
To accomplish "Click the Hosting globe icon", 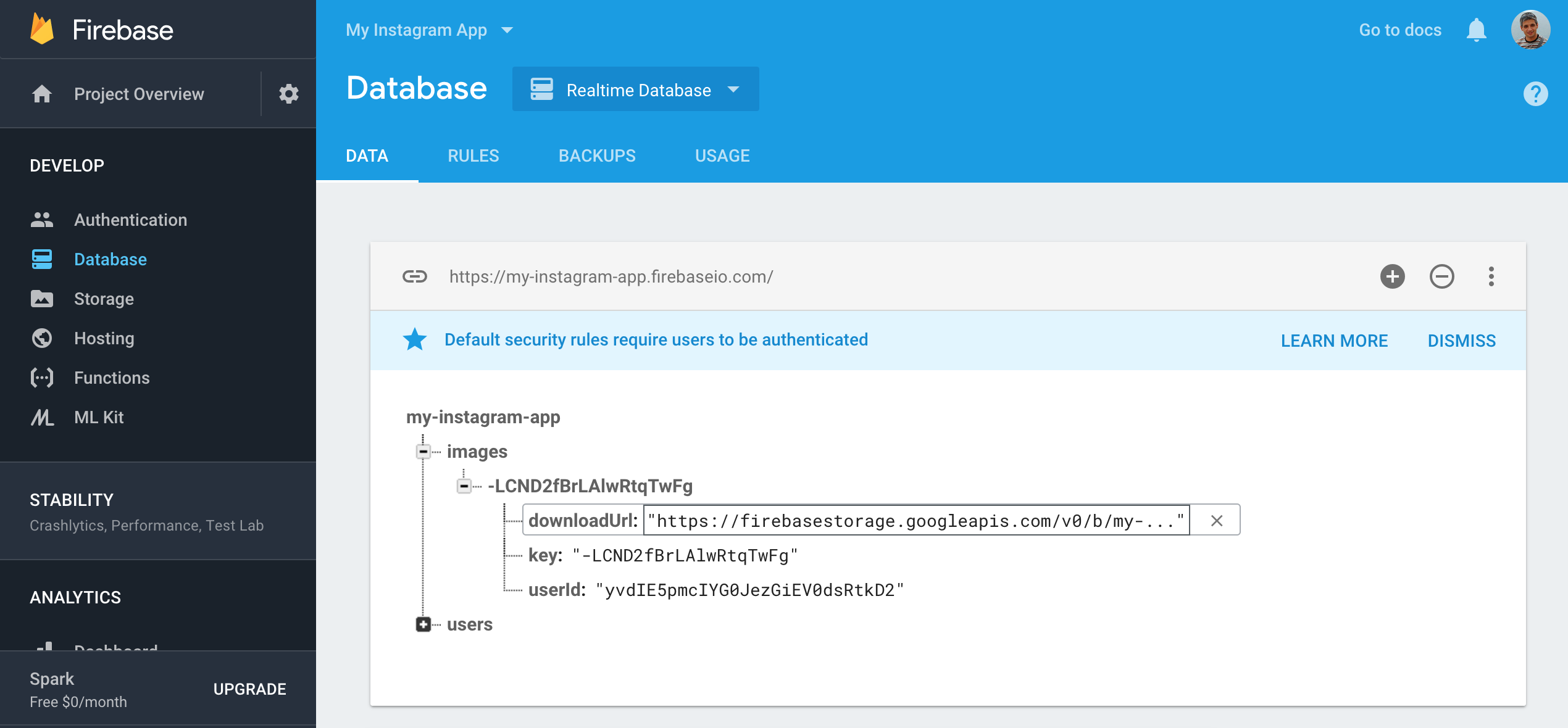I will pos(42,338).
